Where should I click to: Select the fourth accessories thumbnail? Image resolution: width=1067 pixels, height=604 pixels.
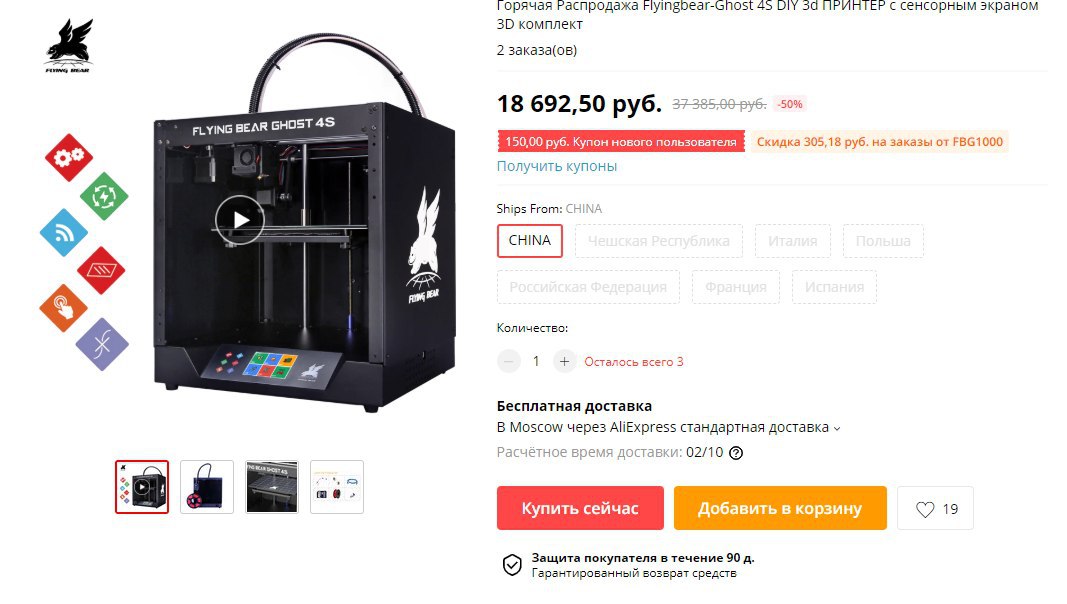[337, 487]
